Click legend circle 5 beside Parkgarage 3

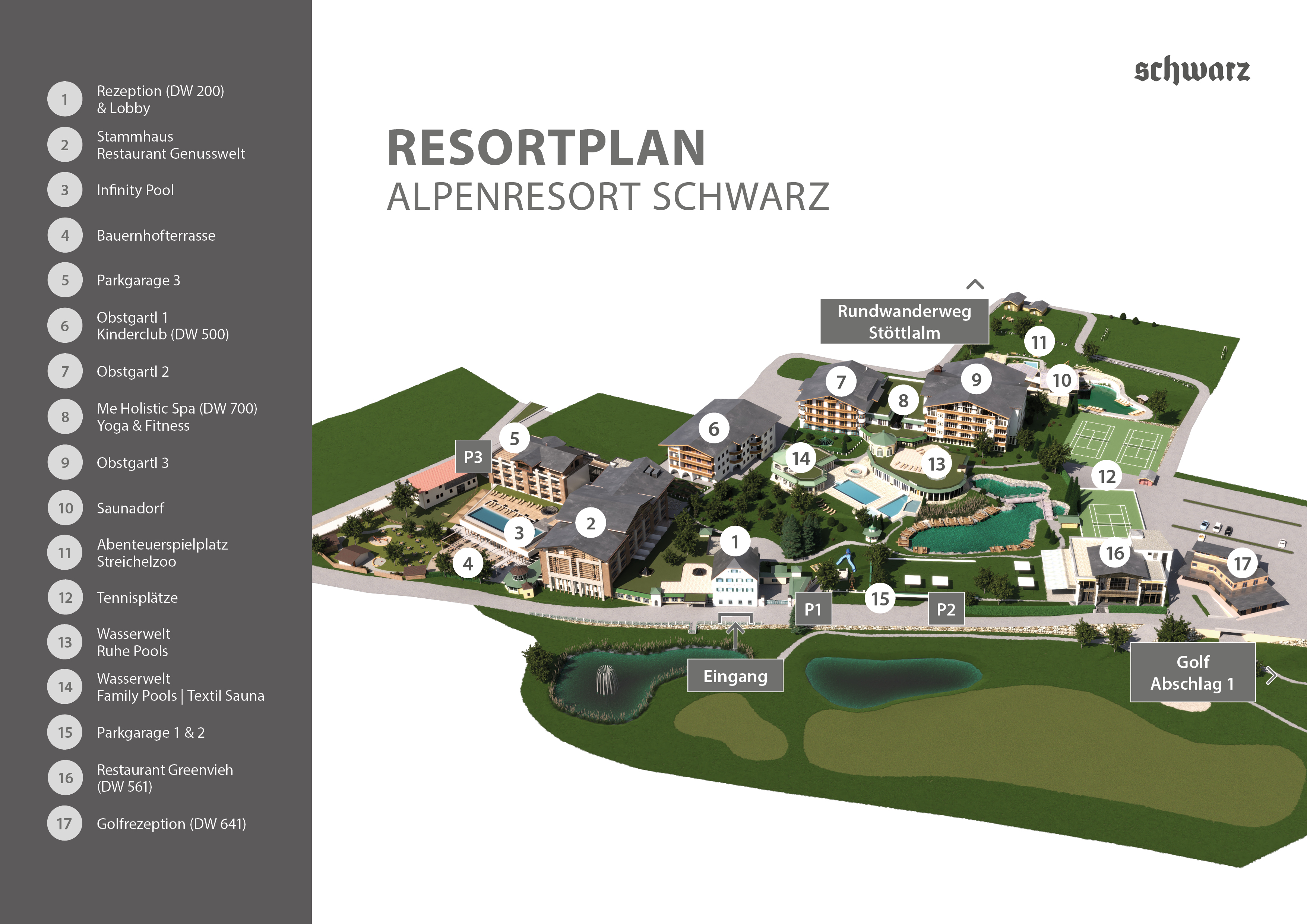tap(65, 280)
